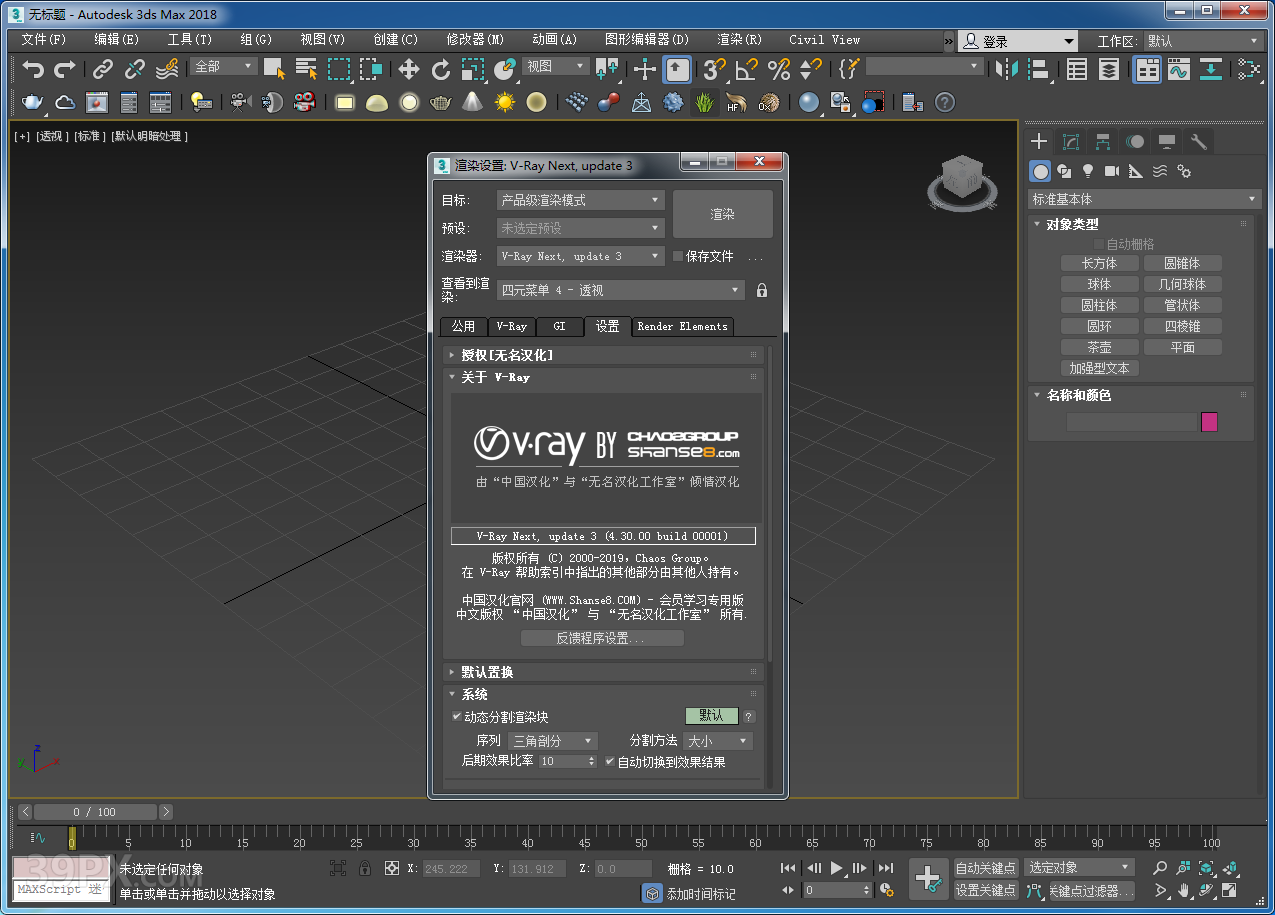The width and height of the screenshot is (1275, 915).
Task: Click the Undo arrow in the main toolbar
Action: click(x=34, y=69)
